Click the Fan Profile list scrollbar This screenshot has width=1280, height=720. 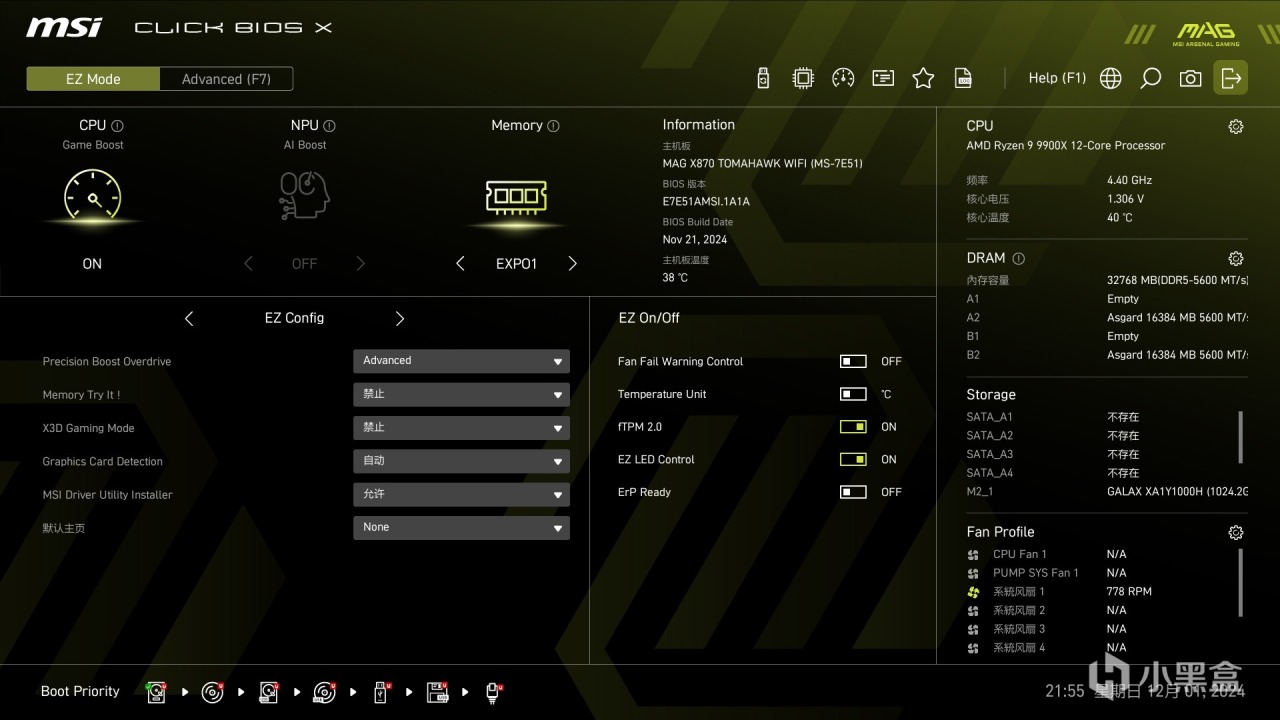point(1241,582)
